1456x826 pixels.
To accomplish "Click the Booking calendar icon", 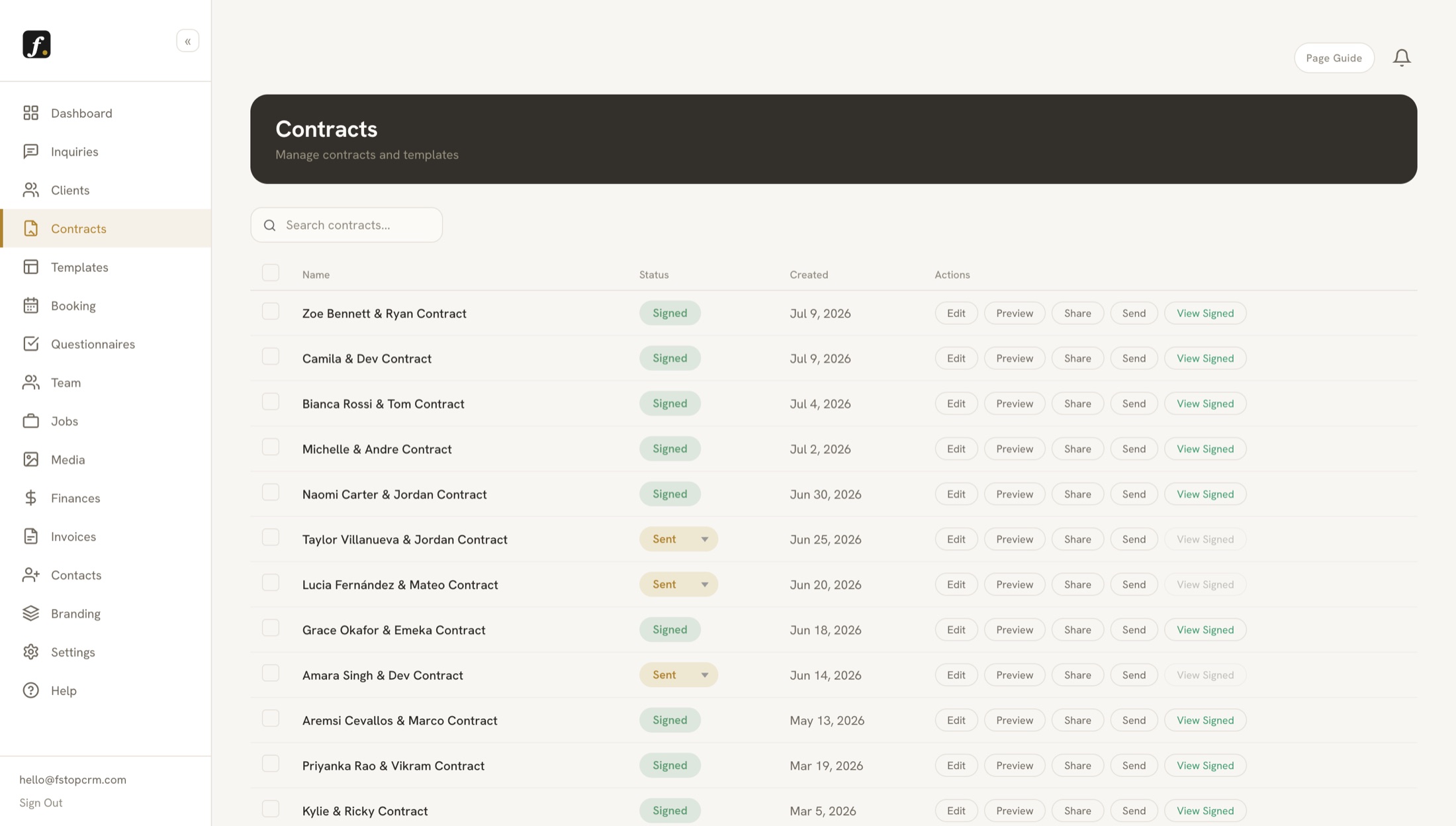I will [x=30, y=306].
